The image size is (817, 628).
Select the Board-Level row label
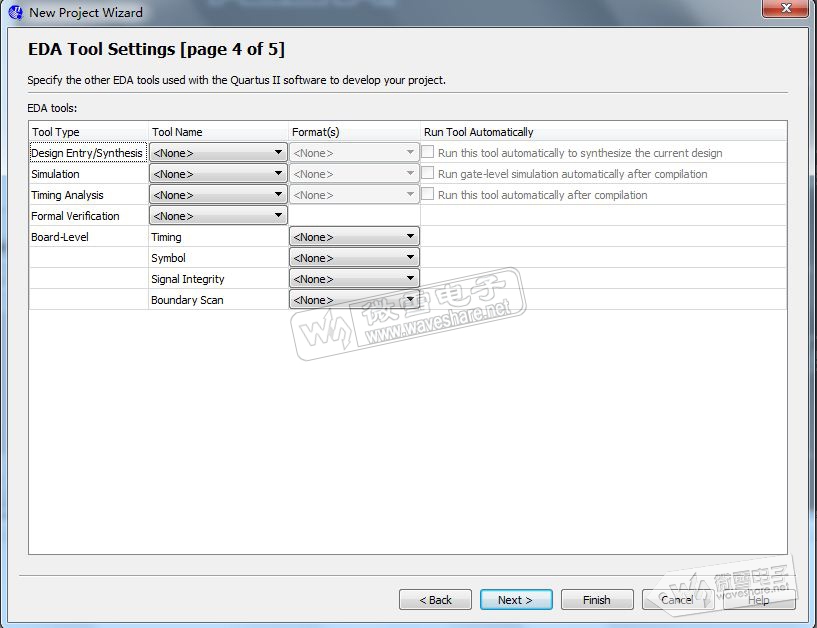60,237
